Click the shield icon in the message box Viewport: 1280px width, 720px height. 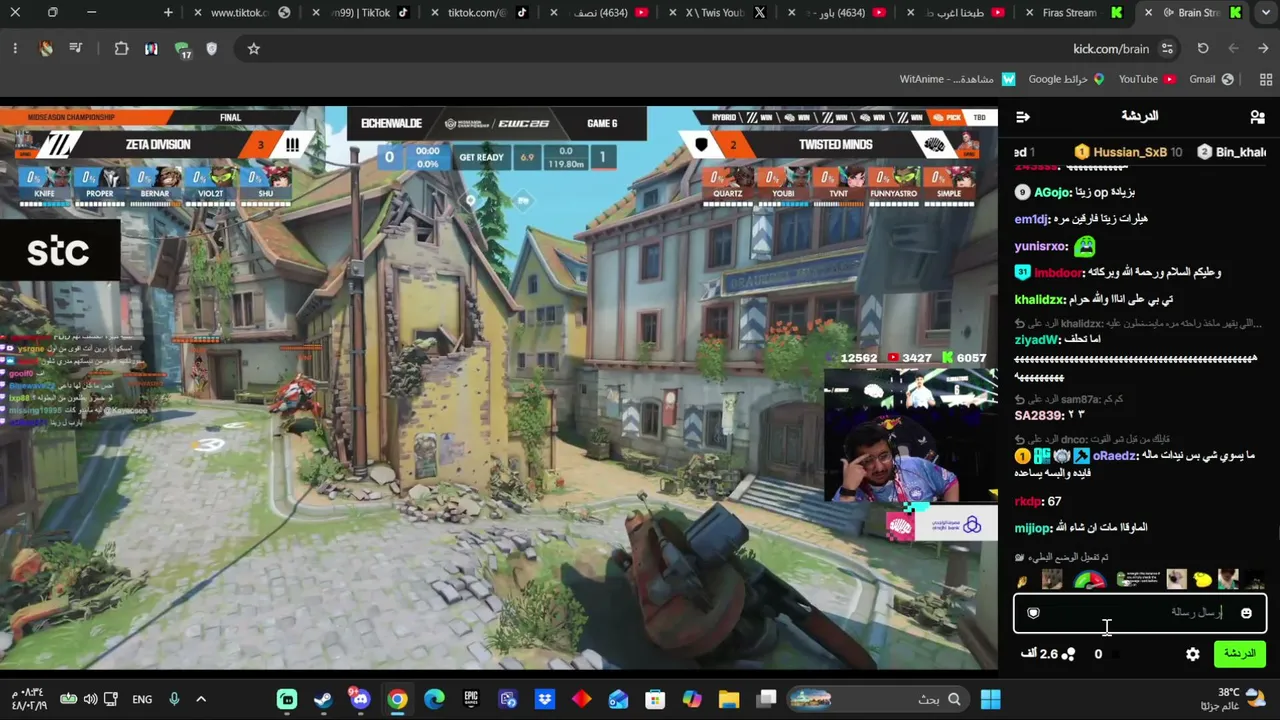pyautogui.click(x=1033, y=613)
